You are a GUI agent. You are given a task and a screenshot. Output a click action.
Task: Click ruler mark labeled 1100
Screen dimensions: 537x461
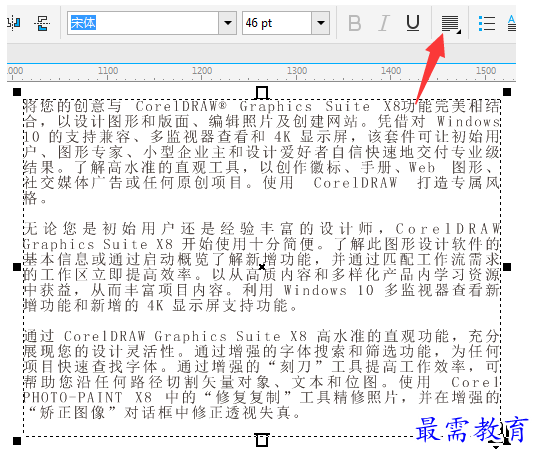(108, 71)
